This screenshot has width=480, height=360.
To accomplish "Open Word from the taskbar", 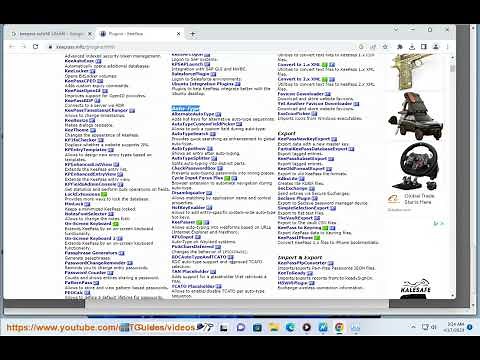I will [x=323, y=327].
